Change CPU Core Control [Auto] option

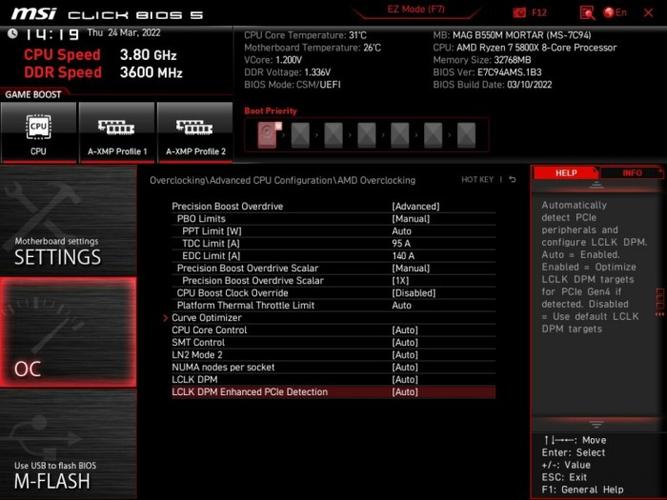(x=405, y=330)
